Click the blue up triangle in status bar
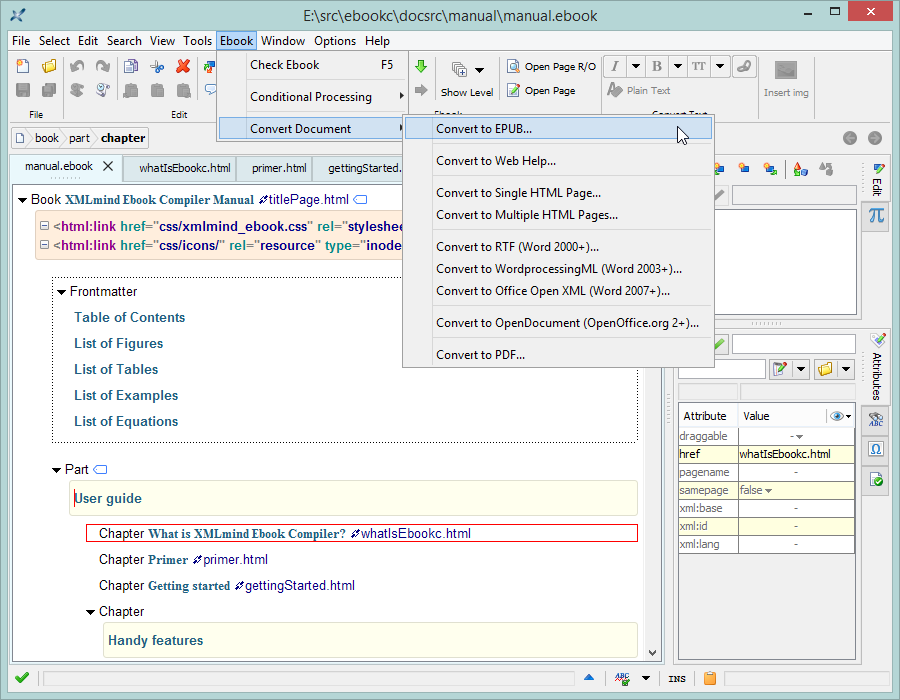The height and width of the screenshot is (700, 900). [x=589, y=678]
